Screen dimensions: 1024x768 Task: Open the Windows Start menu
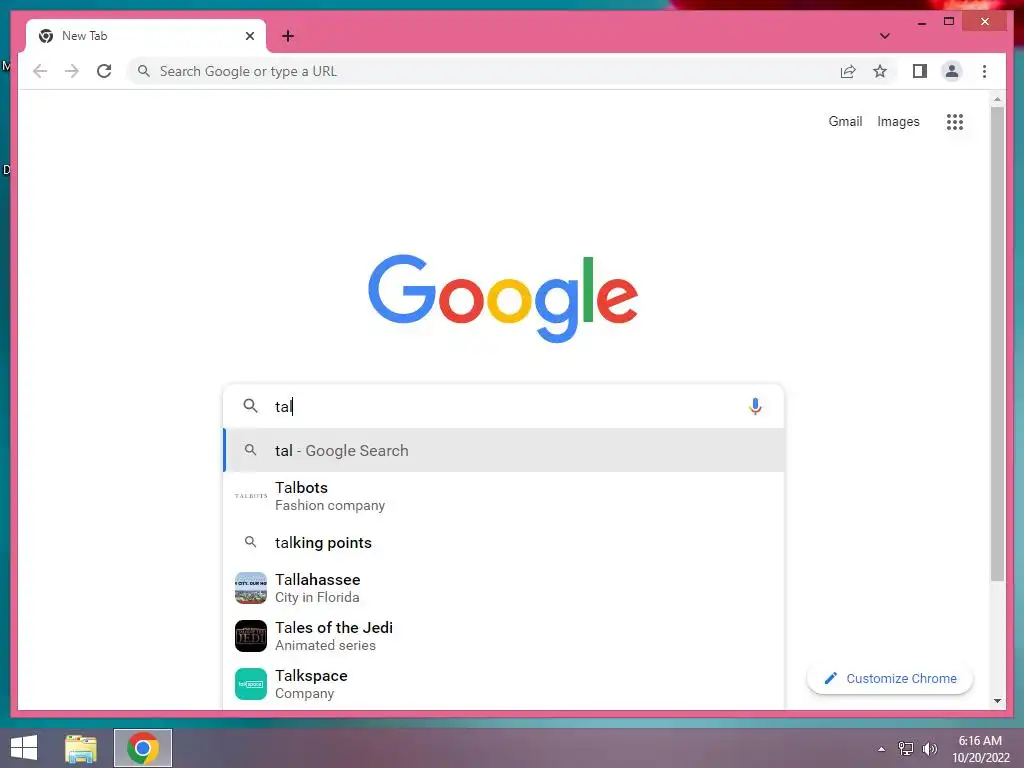(24, 748)
